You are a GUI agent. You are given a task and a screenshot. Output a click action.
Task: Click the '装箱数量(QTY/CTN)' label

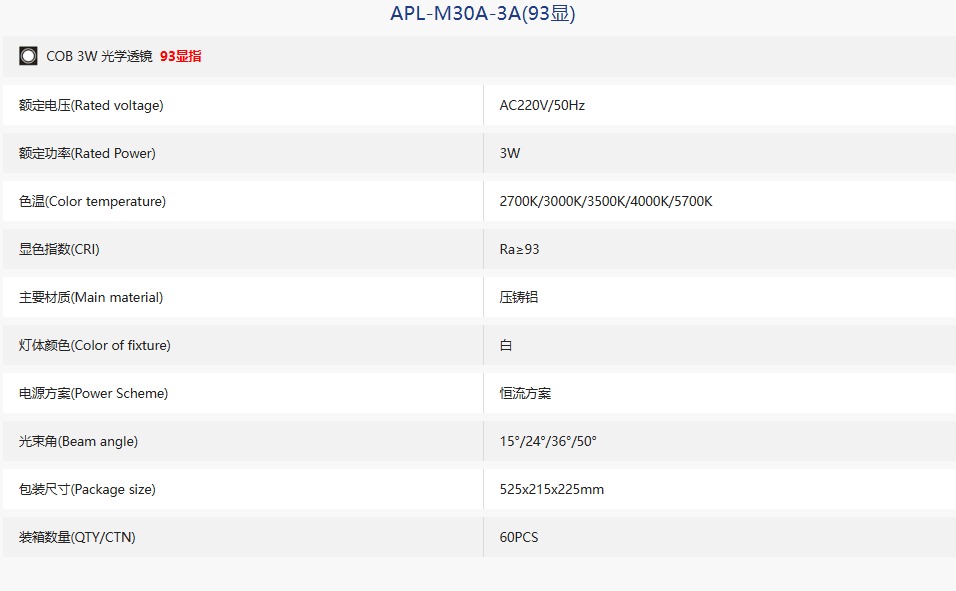pos(77,537)
